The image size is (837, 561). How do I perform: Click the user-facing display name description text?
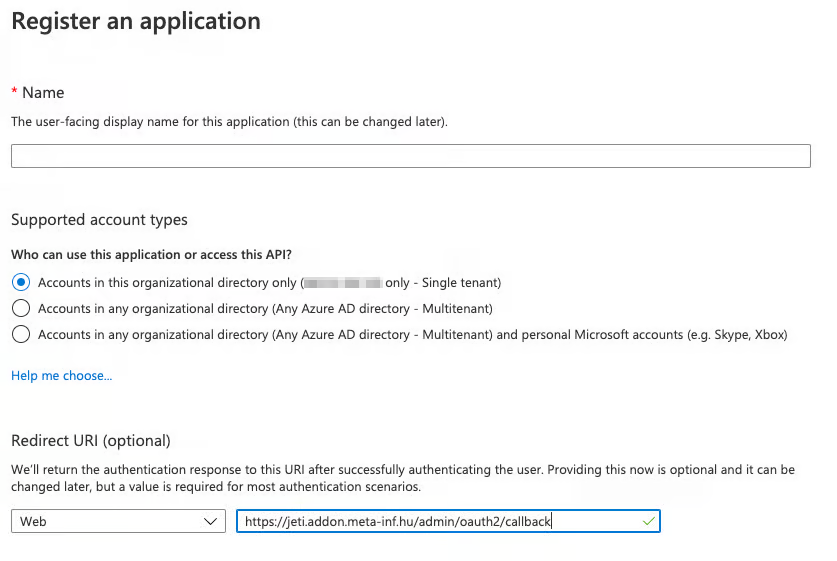point(229,122)
